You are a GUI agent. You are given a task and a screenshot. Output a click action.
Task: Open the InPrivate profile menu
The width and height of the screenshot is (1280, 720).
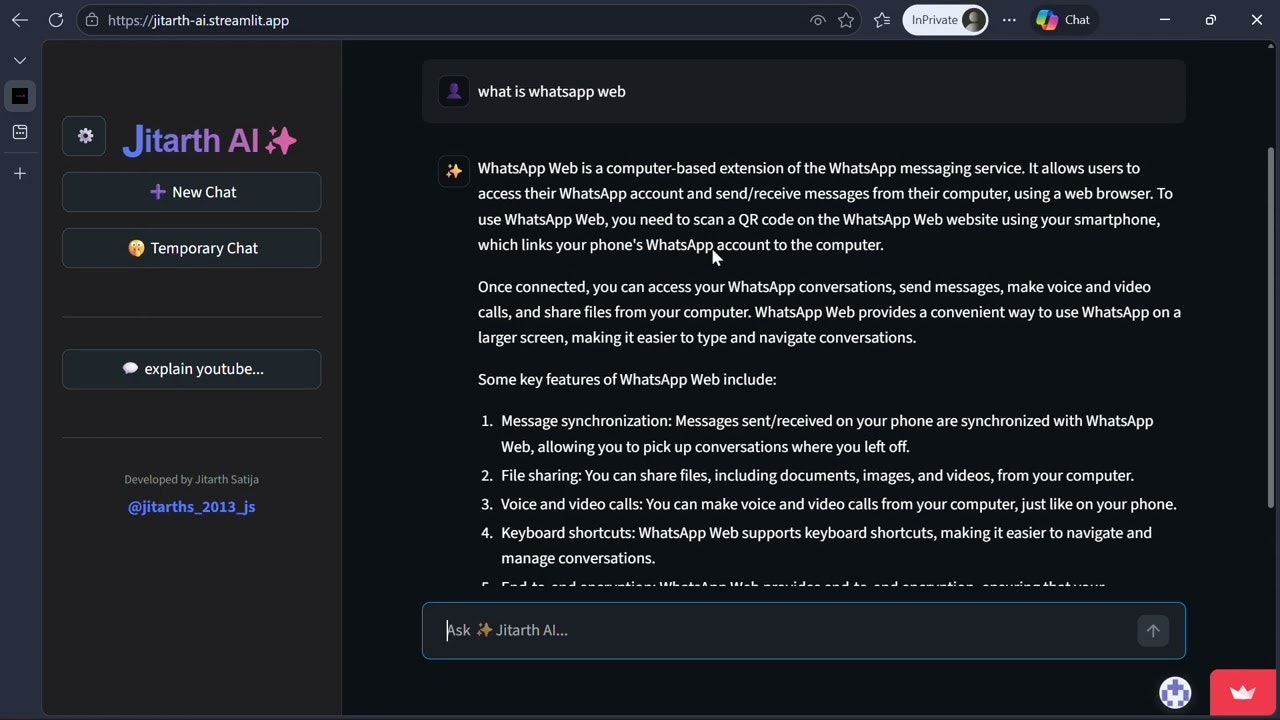click(x=945, y=20)
